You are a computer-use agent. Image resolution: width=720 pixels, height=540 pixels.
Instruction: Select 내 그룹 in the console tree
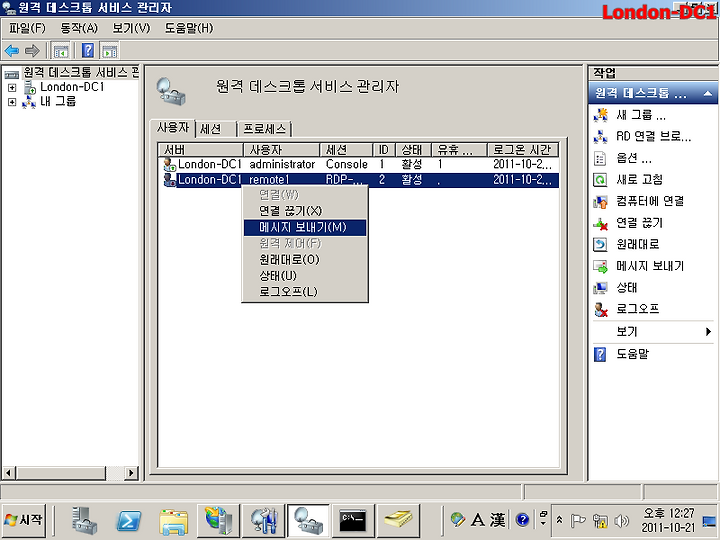[x=58, y=101]
